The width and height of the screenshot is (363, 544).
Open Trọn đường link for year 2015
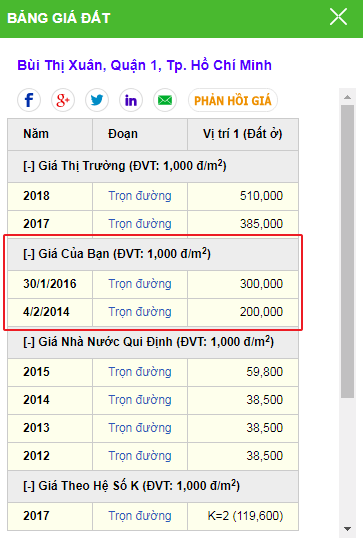[140, 372]
